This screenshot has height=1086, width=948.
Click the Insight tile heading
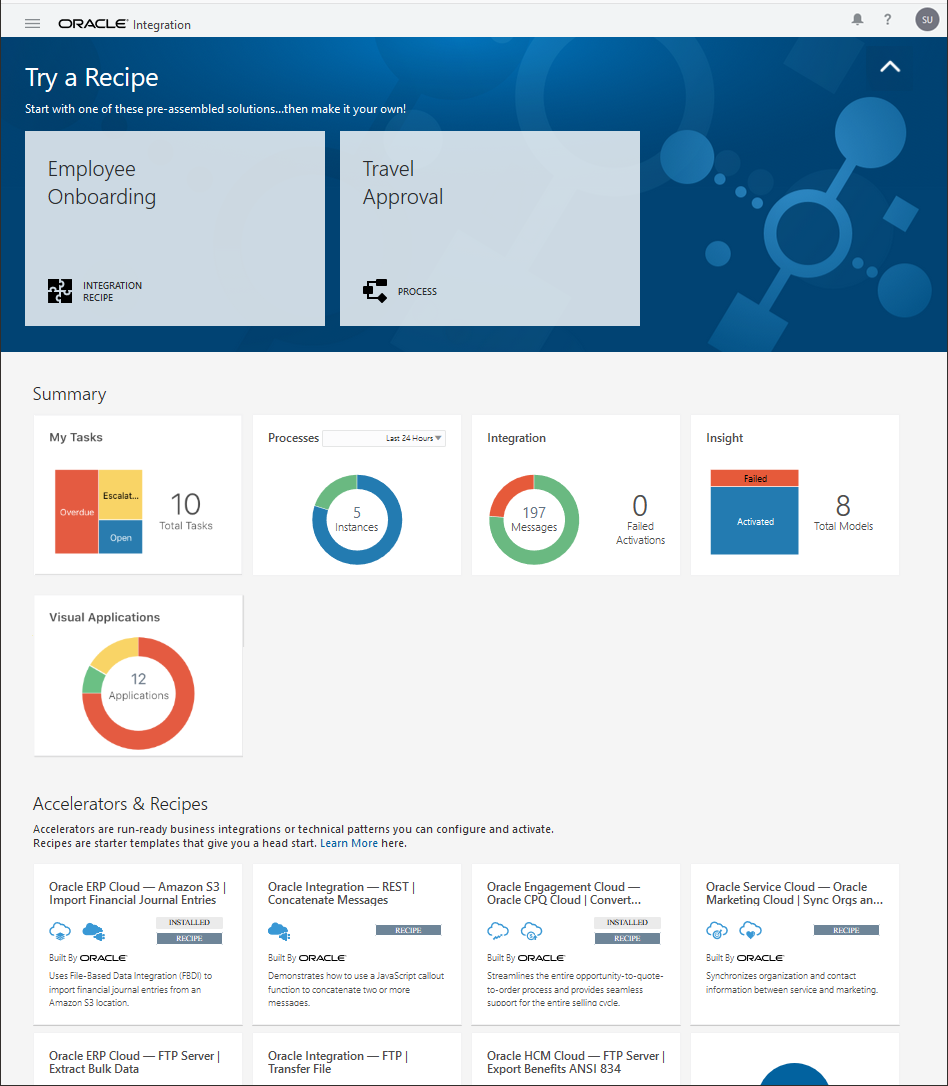coord(724,438)
